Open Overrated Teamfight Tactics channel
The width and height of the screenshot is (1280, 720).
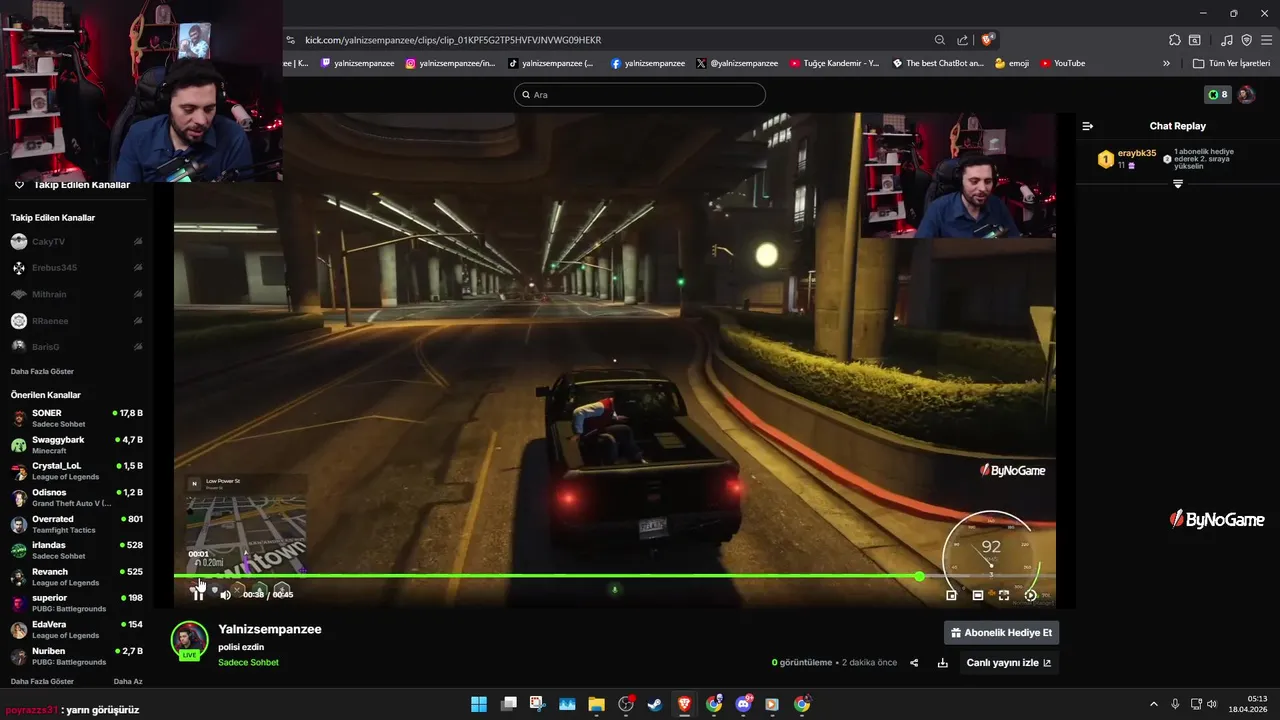(x=76, y=524)
